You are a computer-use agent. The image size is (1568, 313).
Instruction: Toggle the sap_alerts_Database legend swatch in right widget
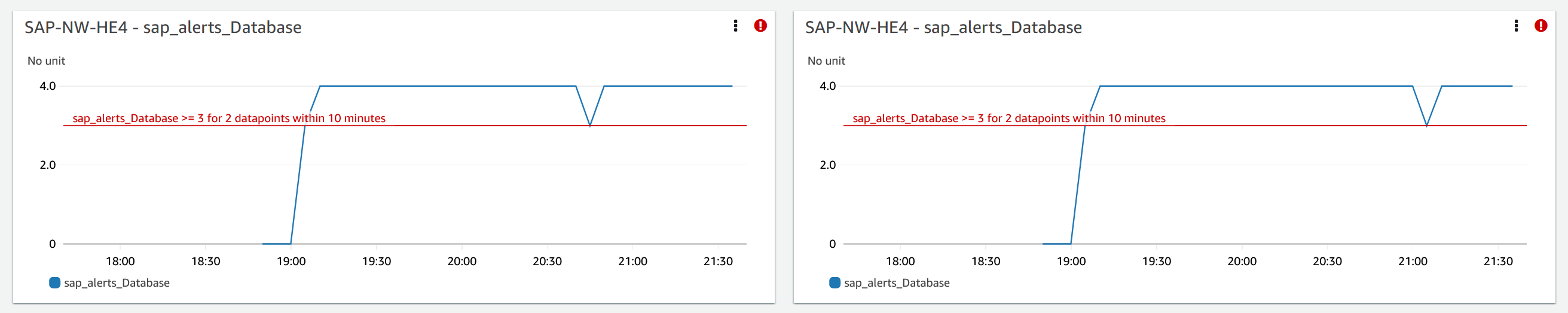coord(835,282)
